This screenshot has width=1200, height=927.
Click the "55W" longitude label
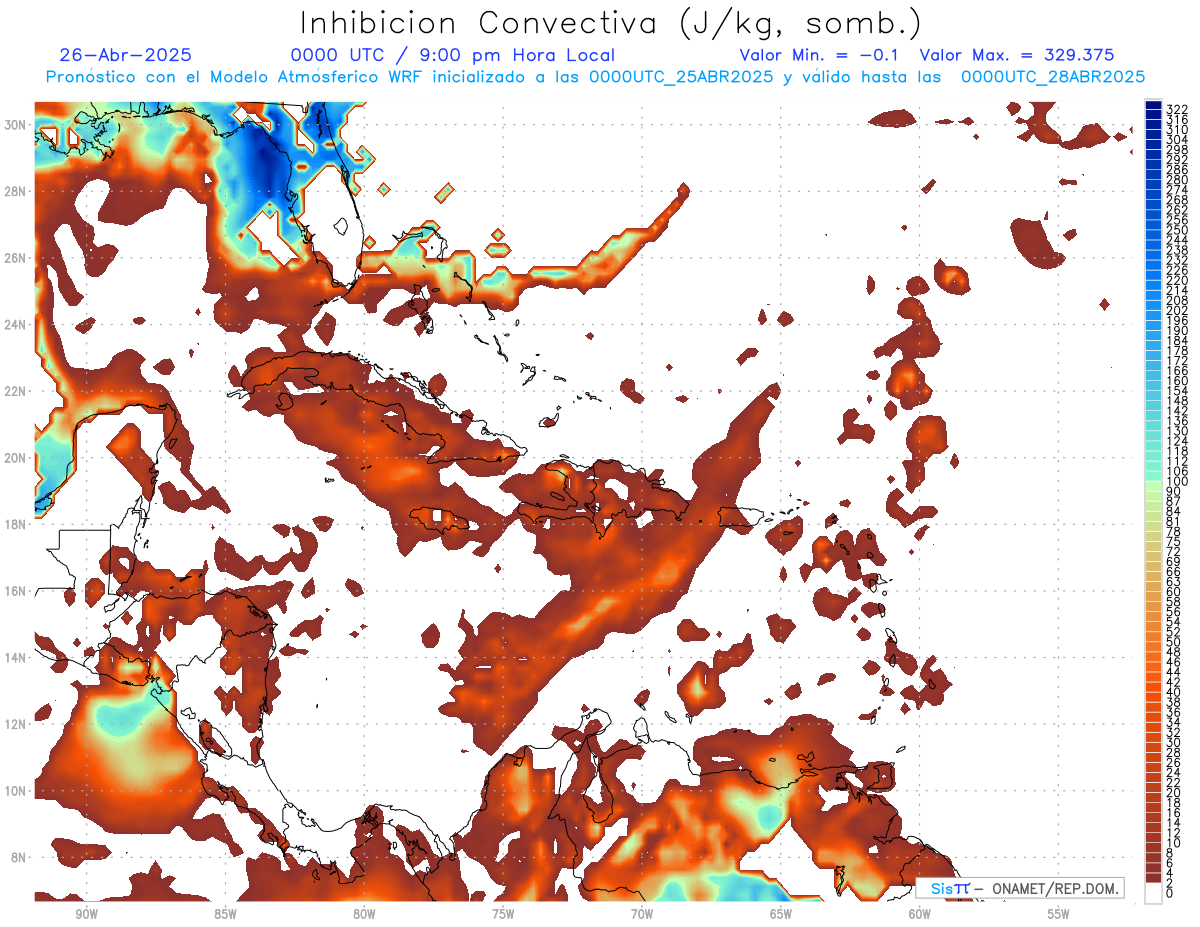pyautogui.click(x=1058, y=914)
